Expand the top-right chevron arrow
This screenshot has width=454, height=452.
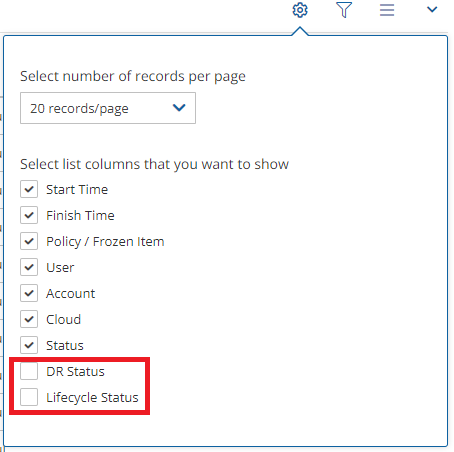point(432,10)
